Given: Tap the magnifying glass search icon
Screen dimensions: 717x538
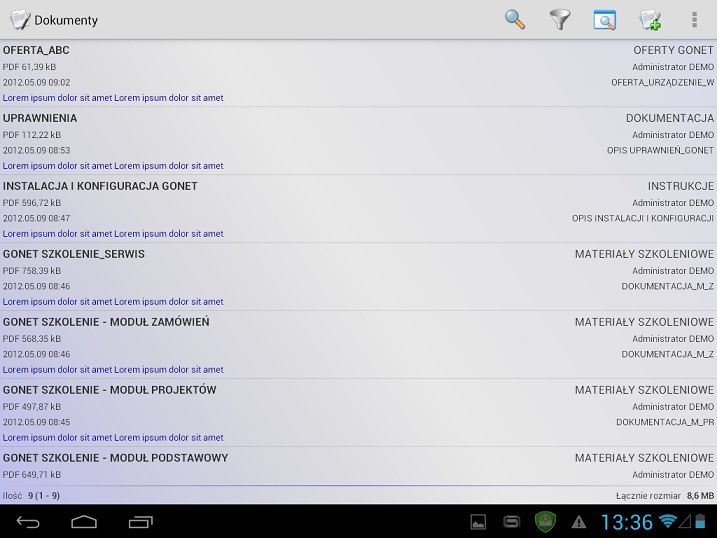Looking at the screenshot, I should tap(514, 20).
